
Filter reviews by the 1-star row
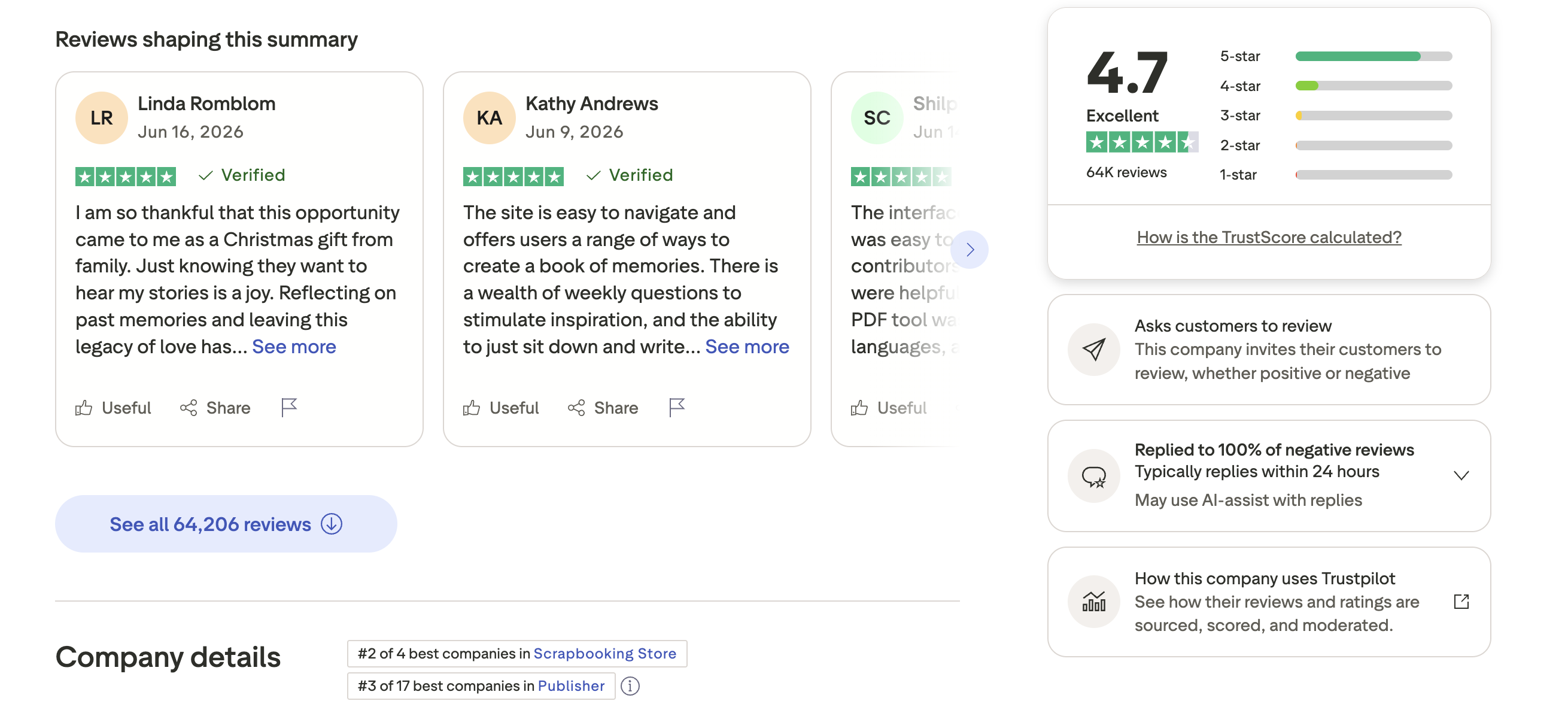[1335, 175]
